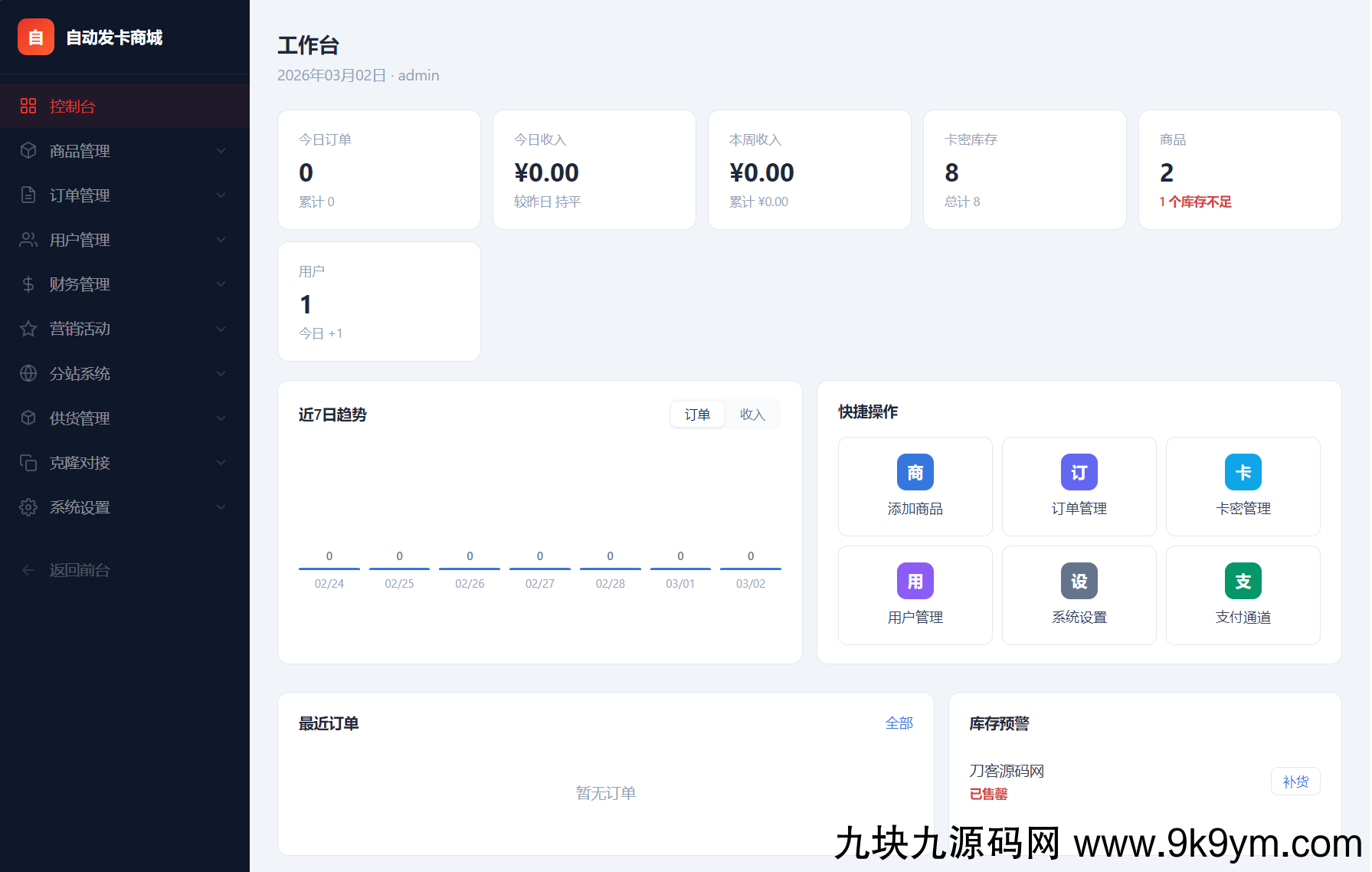Open the green 支付通道 icon
Viewport: 1372px width, 872px height.
click(1243, 581)
